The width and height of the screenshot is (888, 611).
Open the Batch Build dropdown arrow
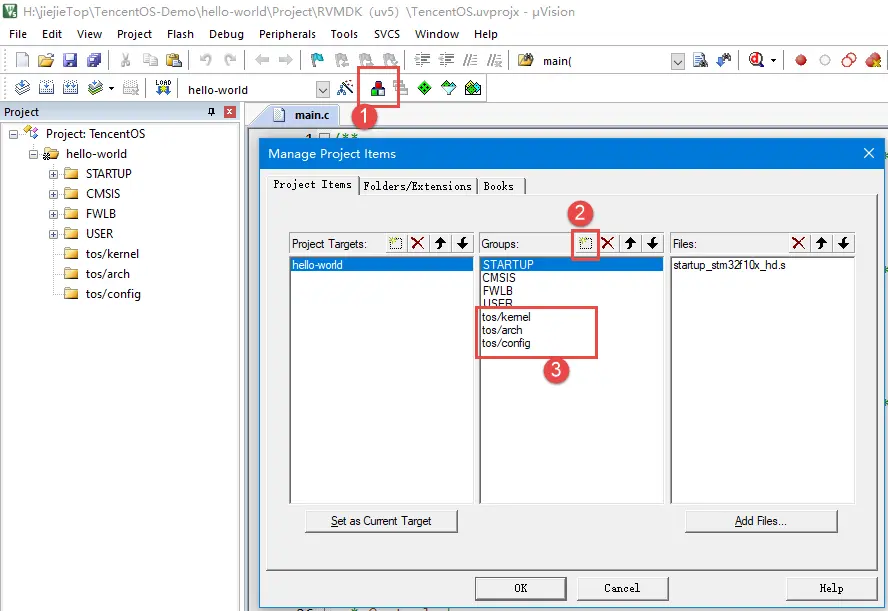coord(111,88)
